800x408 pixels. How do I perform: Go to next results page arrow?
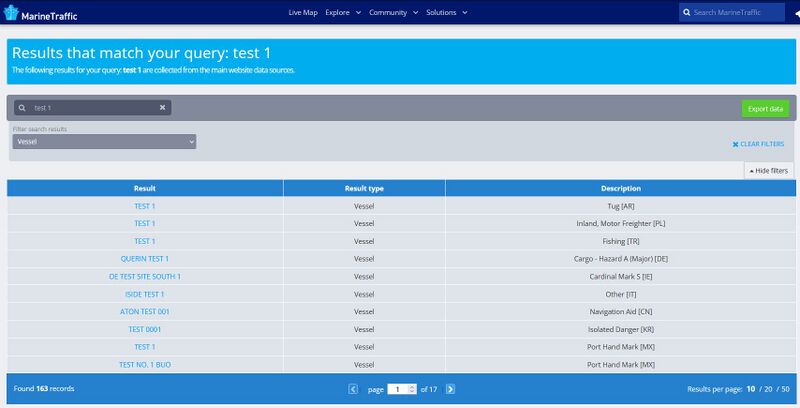click(x=450, y=389)
